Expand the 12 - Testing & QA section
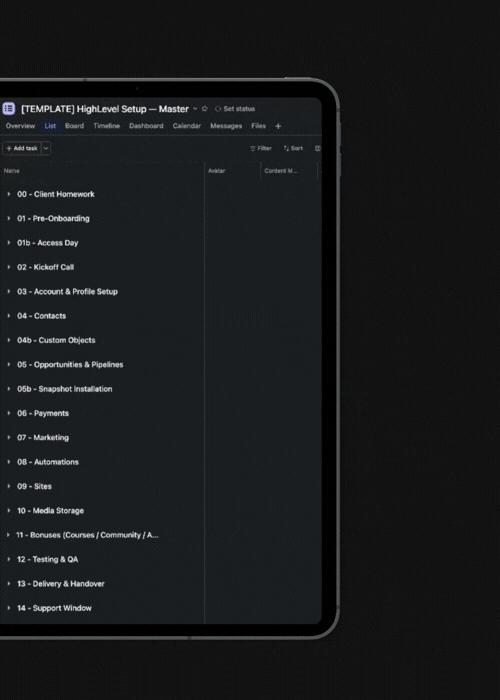 (x=8, y=559)
